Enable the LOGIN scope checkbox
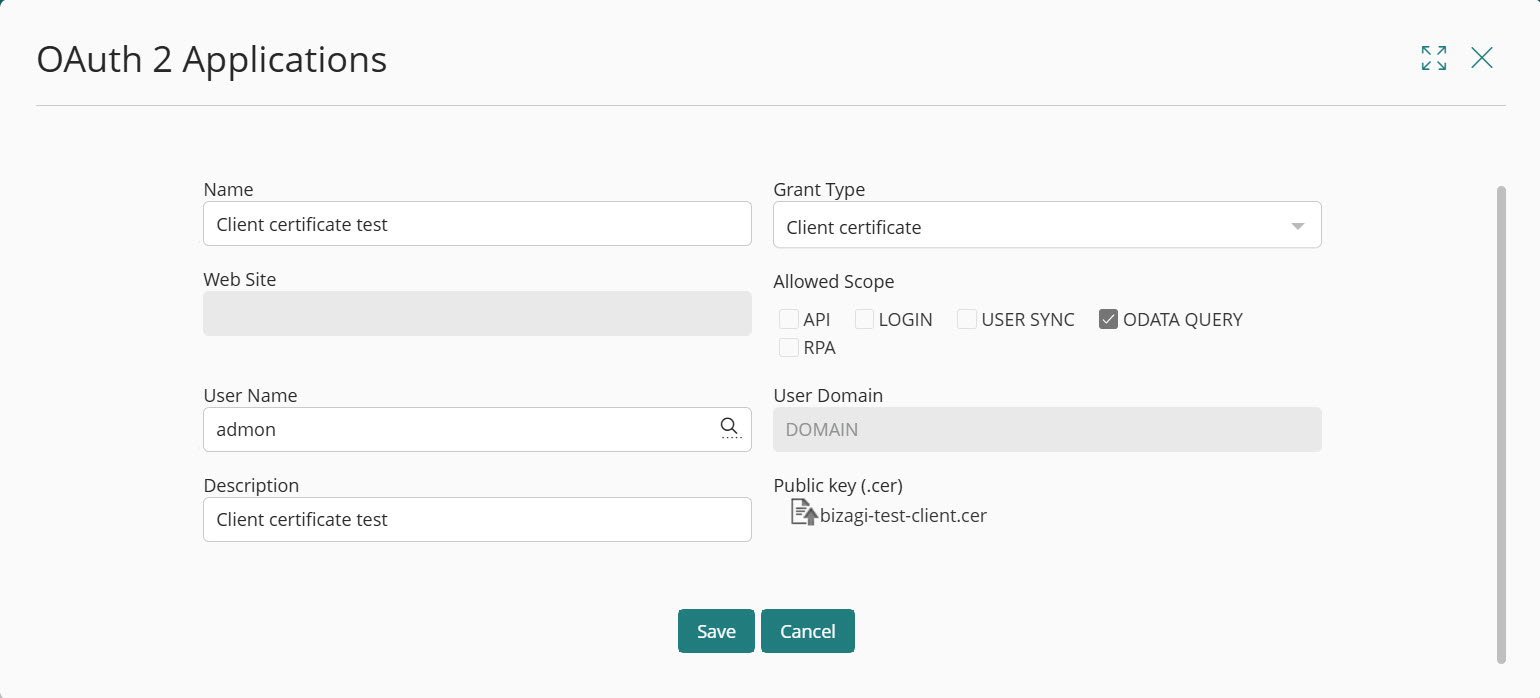The image size is (1540, 698). click(864, 318)
